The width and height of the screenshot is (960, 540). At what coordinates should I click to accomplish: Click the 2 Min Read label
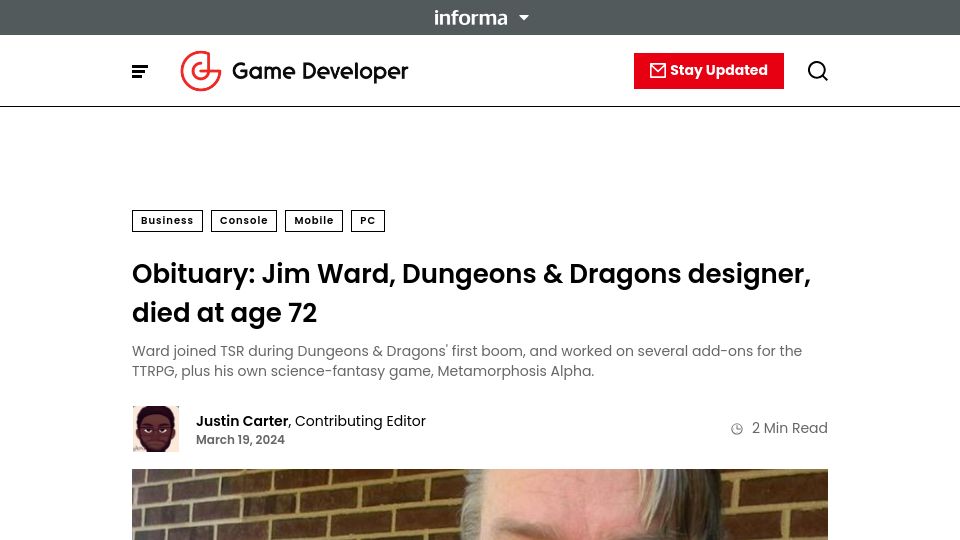[789, 428]
